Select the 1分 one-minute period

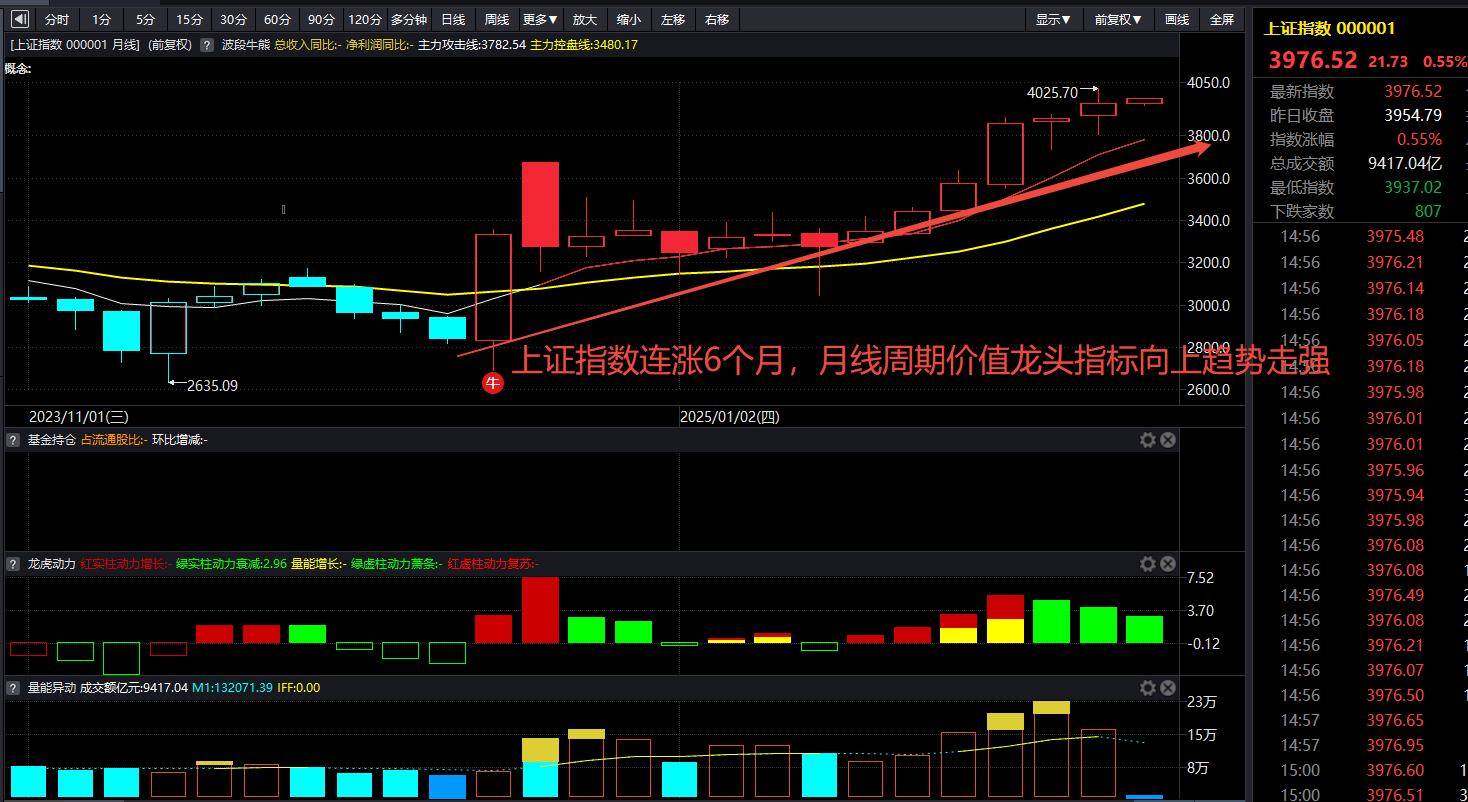click(x=102, y=19)
